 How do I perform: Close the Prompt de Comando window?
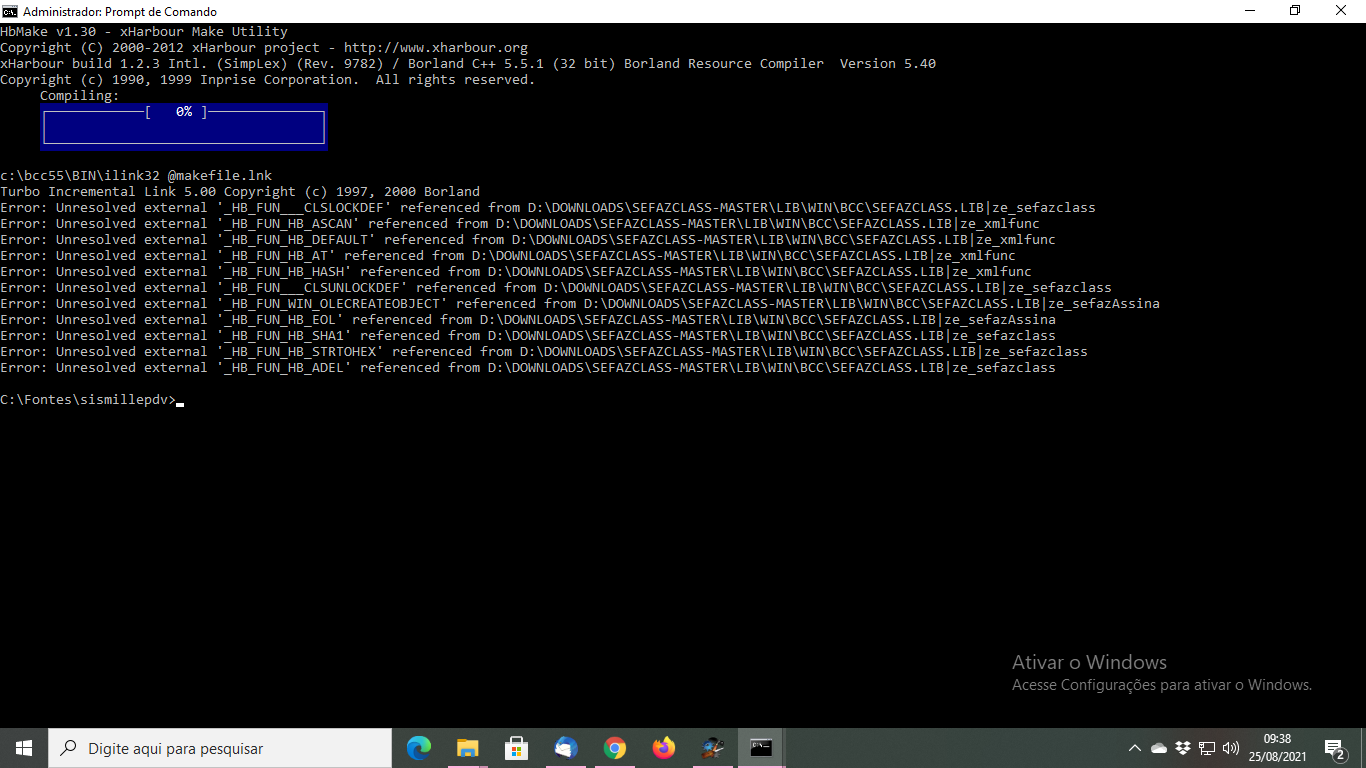[1342, 11]
